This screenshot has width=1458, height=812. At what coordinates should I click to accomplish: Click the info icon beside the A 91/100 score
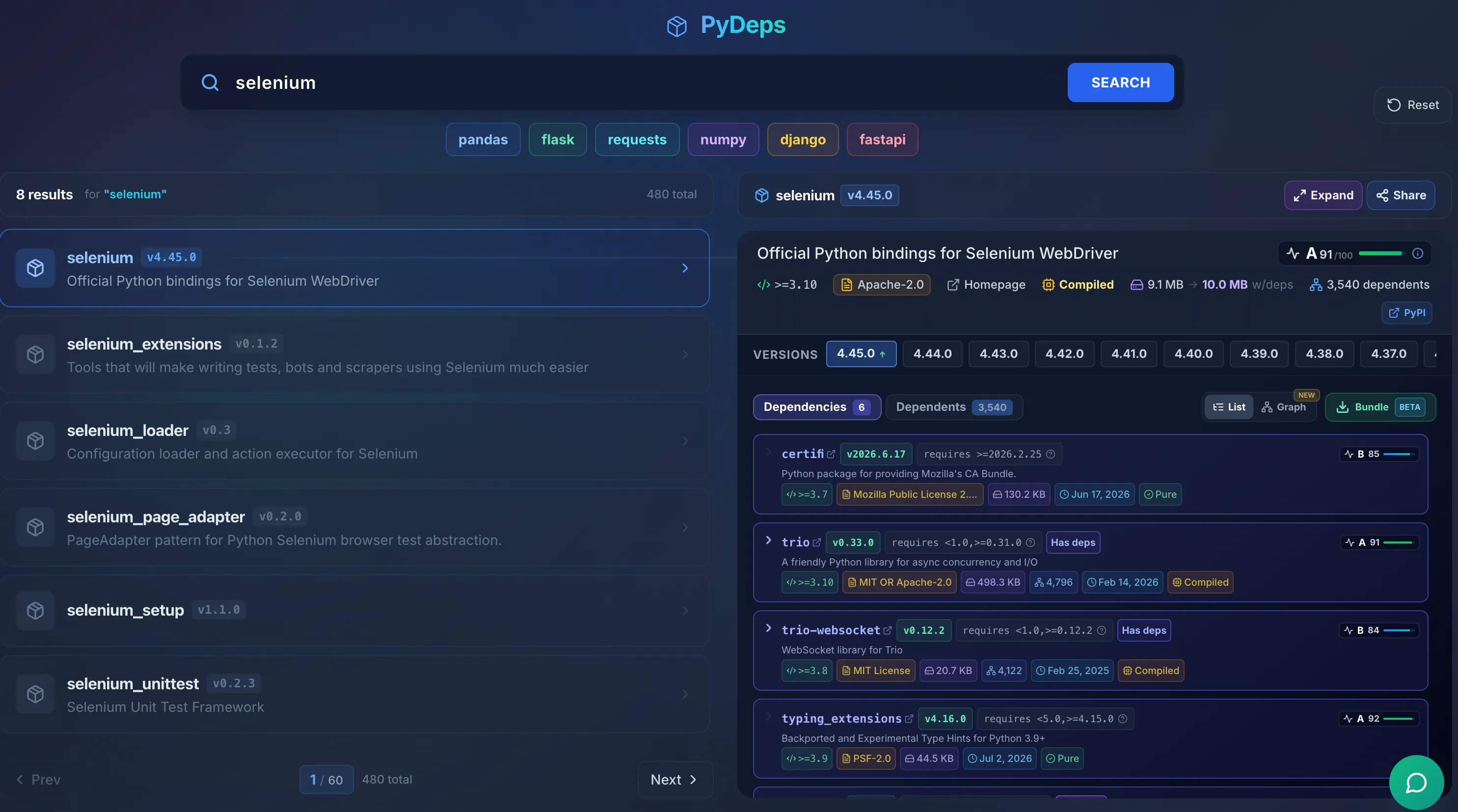[x=1417, y=253]
